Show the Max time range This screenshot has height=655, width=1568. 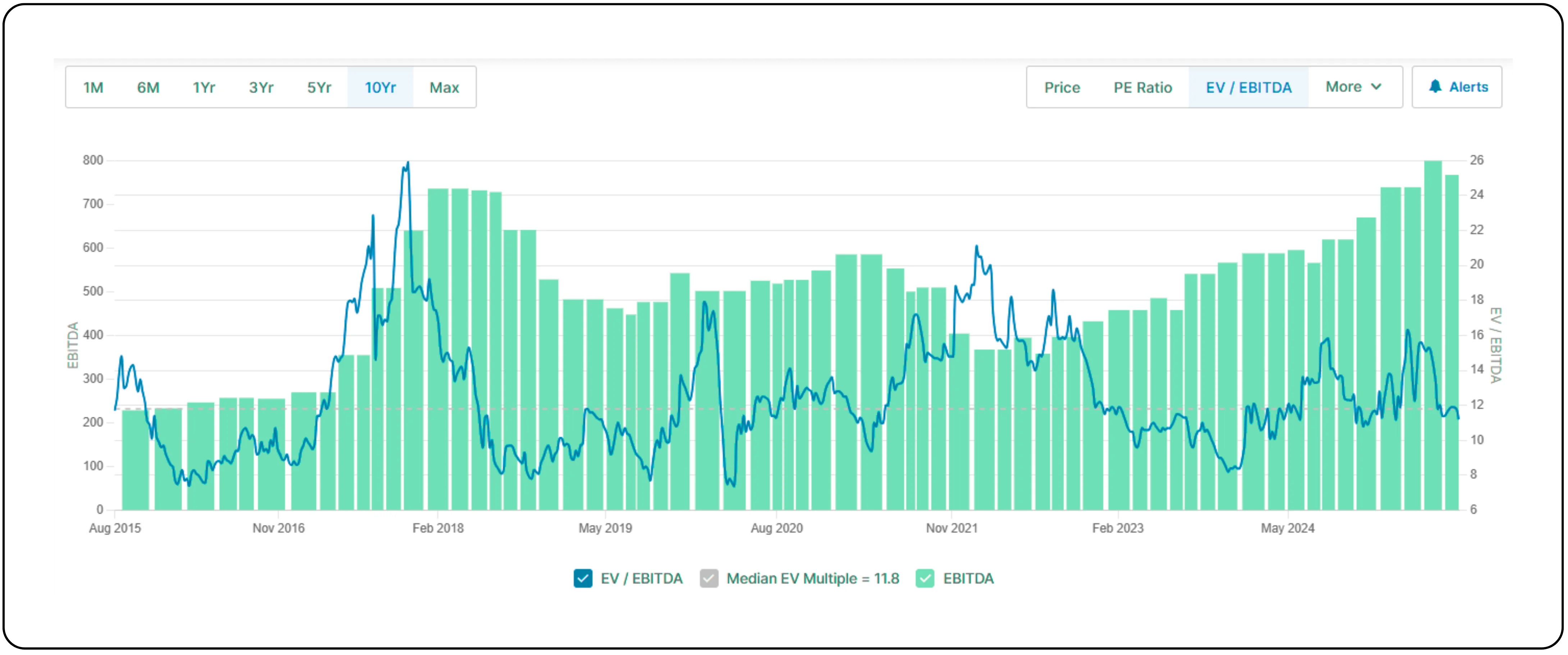(x=444, y=88)
